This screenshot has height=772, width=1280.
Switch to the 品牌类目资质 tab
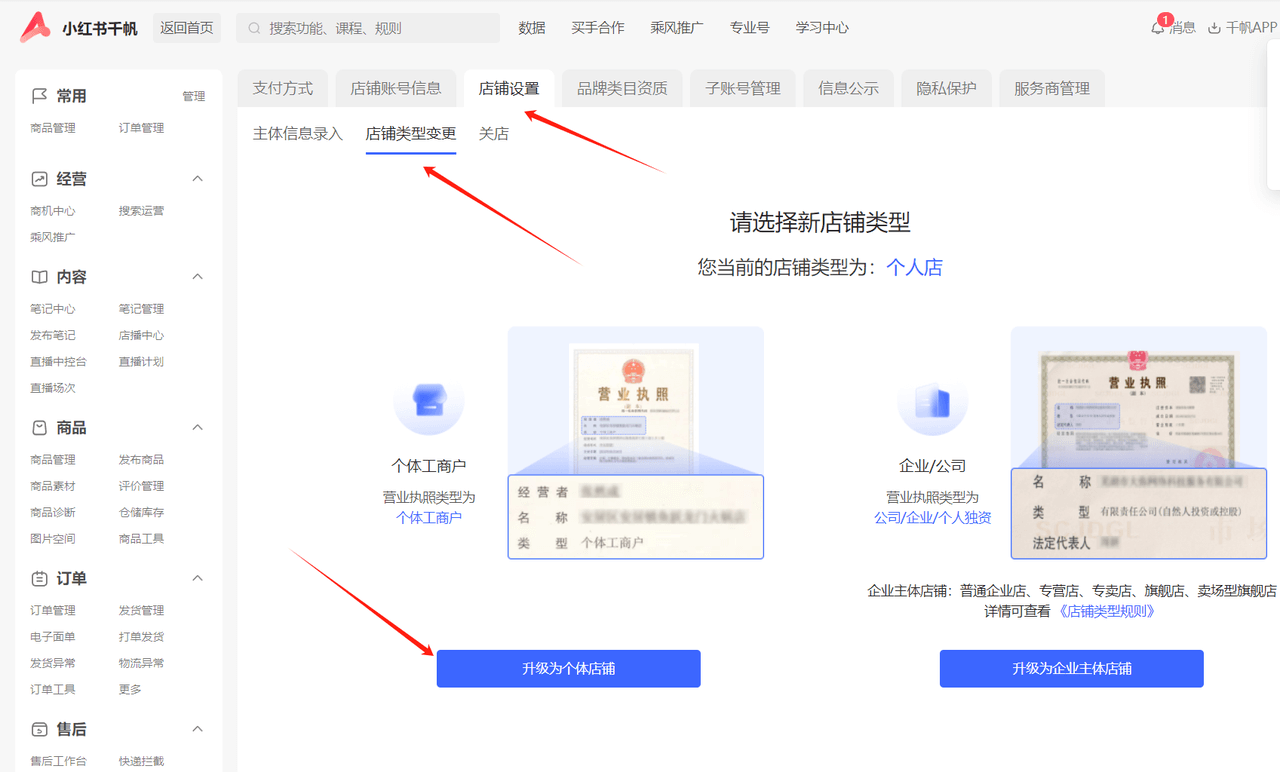tap(621, 88)
